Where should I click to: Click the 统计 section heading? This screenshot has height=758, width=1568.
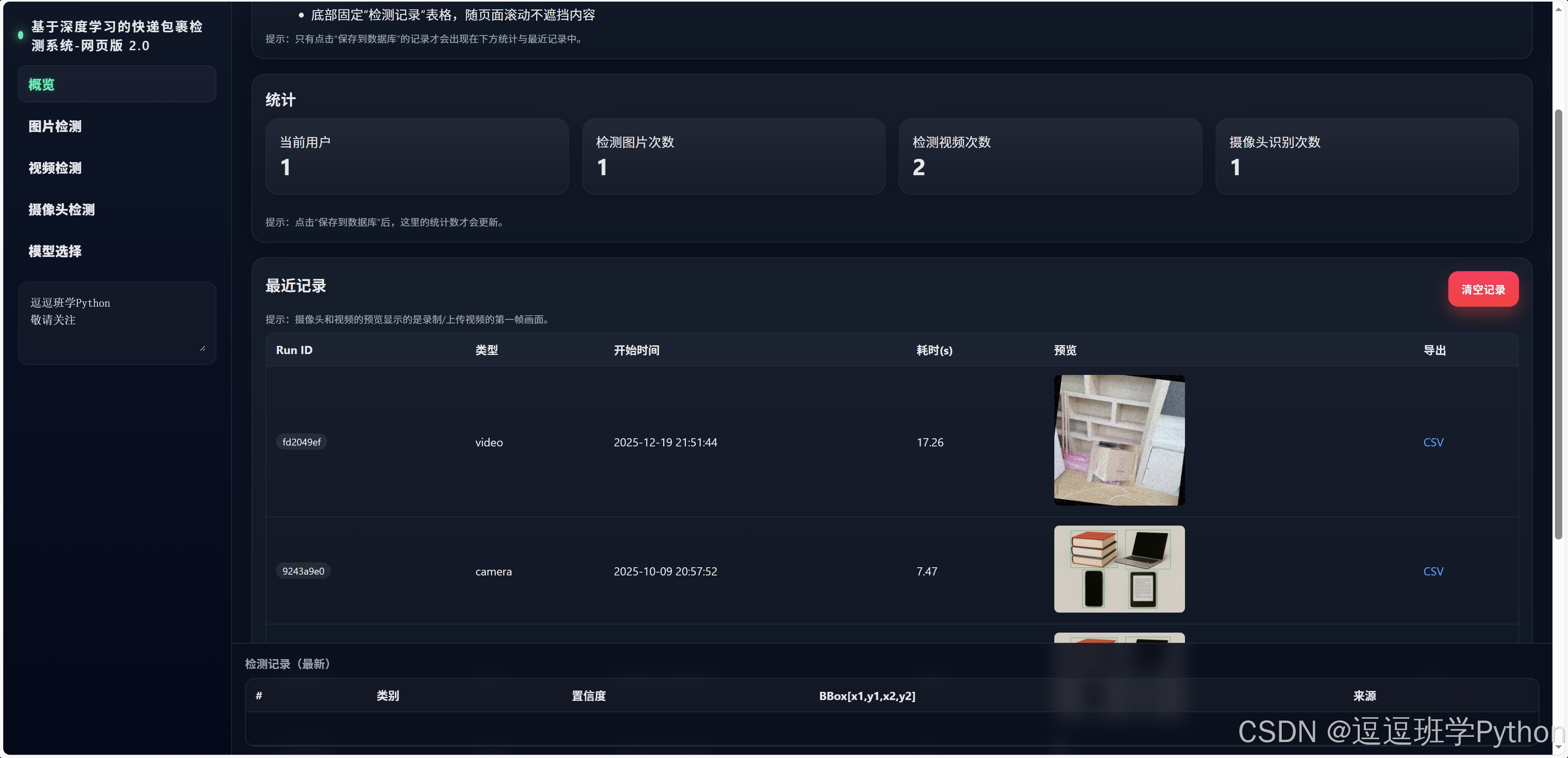[x=280, y=100]
